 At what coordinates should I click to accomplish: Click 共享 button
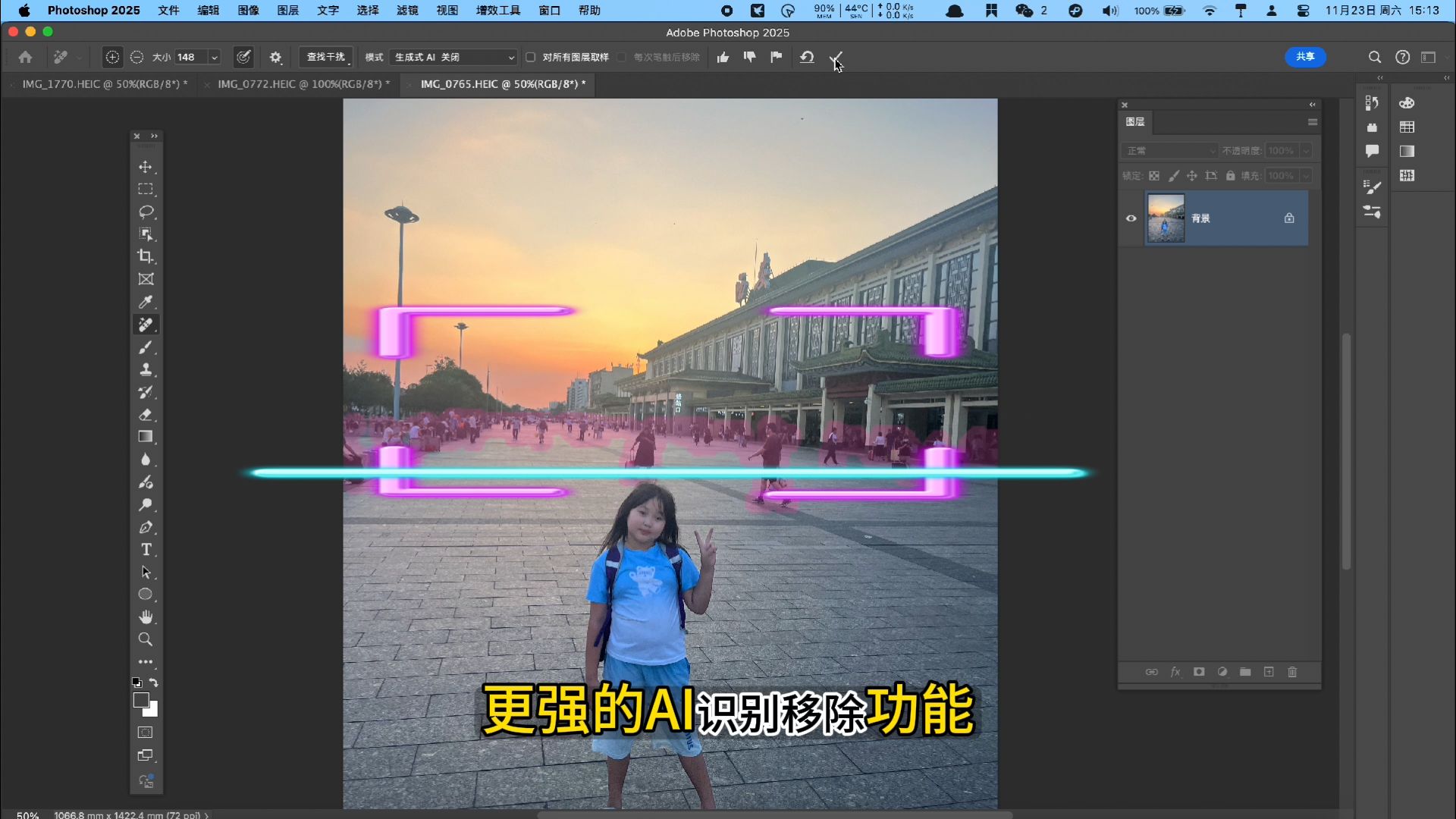point(1305,56)
